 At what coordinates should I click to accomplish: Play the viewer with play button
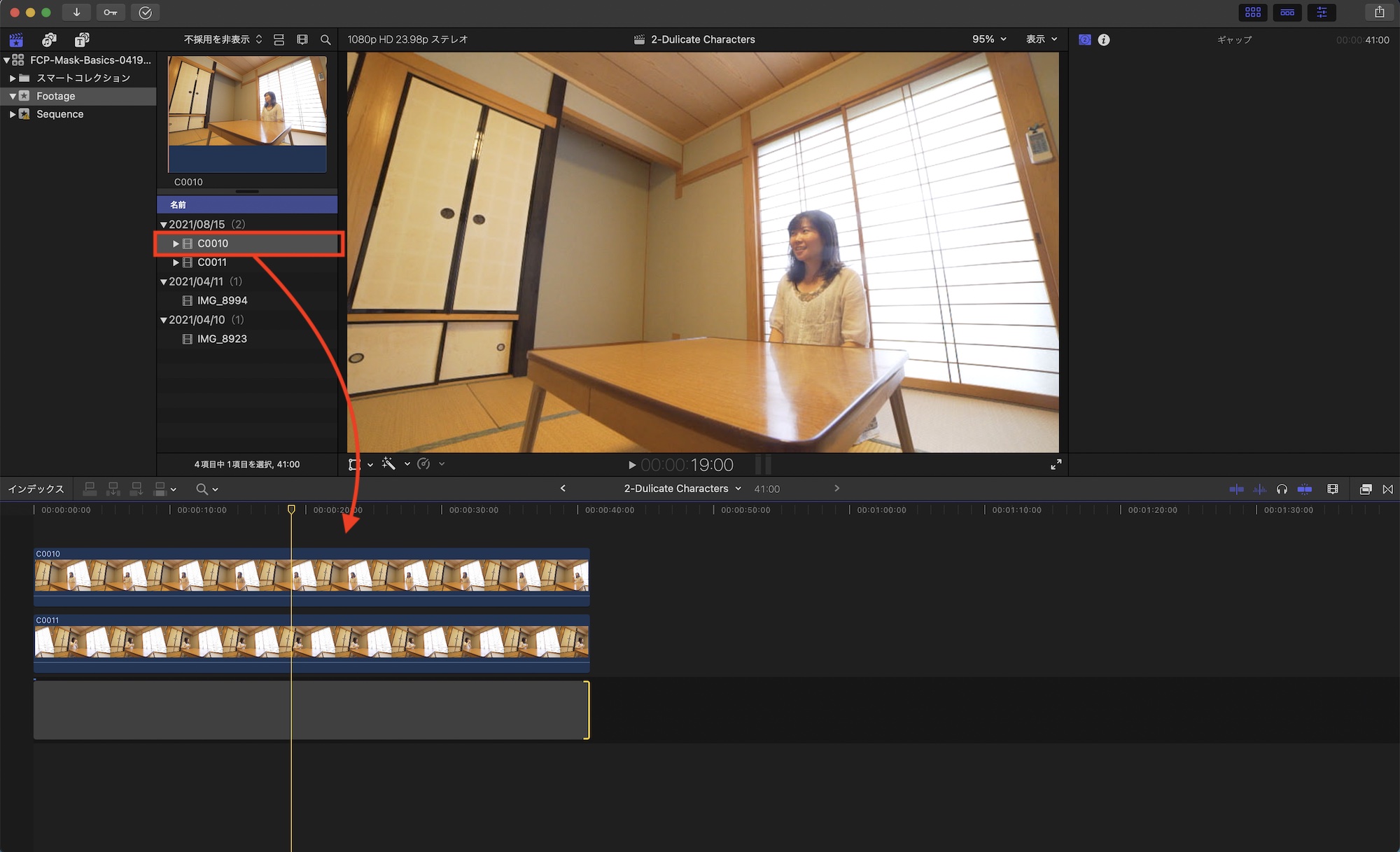pyautogui.click(x=631, y=465)
